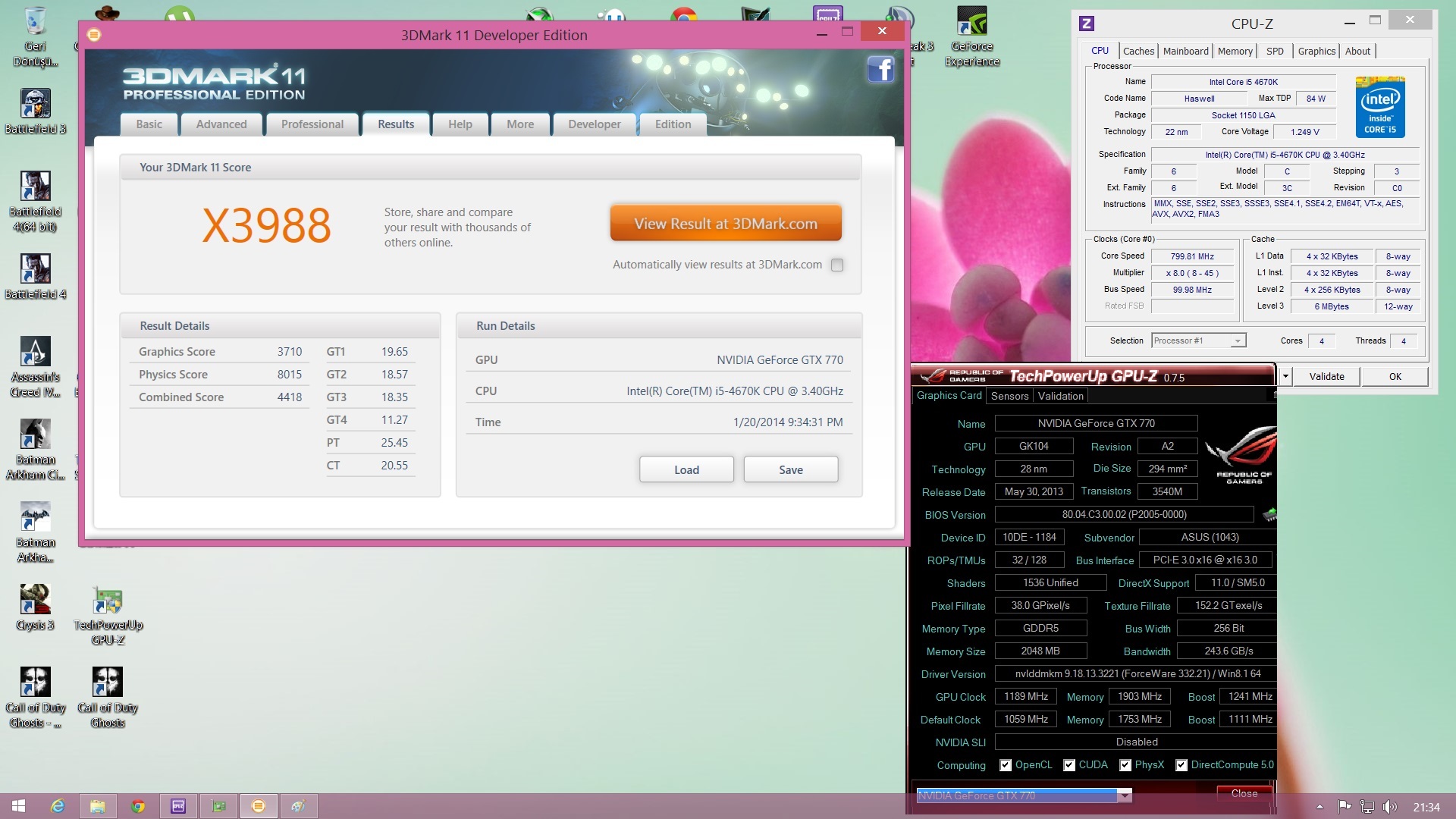This screenshot has width=1456, height=819.
Task: Click BIOS Version field in GPU-Z
Action: coord(1124,514)
